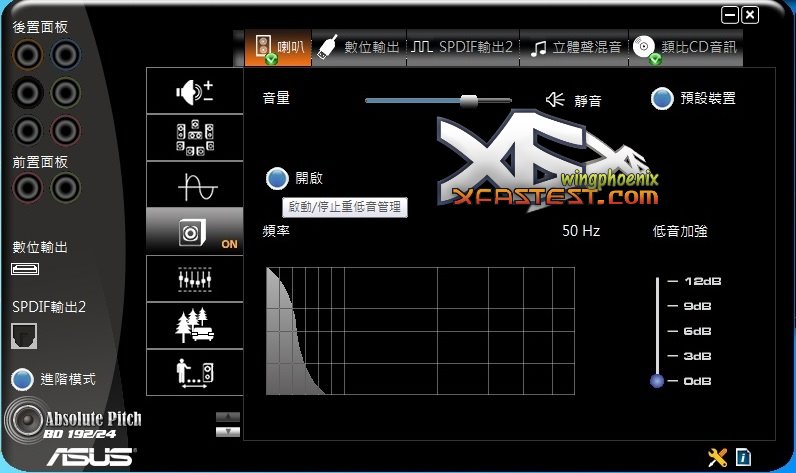Click the gray rear panel jack

pyautogui.click(x=27, y=130)
